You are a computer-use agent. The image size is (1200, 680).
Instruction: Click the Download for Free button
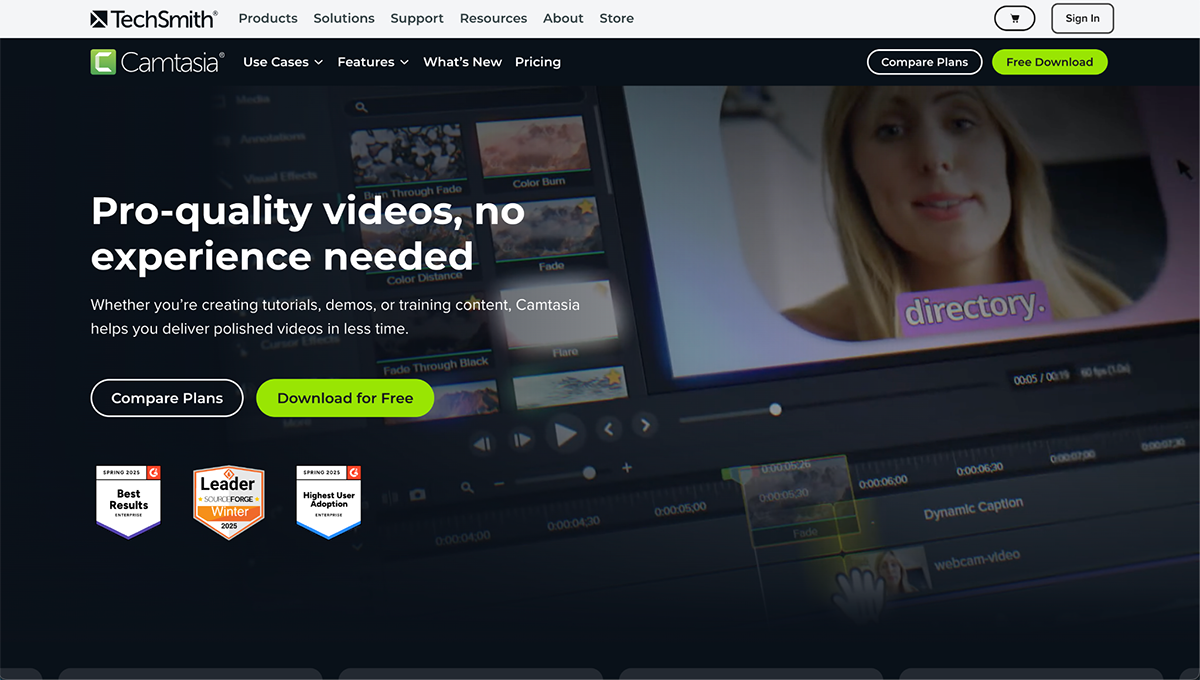tap(345, 397)
